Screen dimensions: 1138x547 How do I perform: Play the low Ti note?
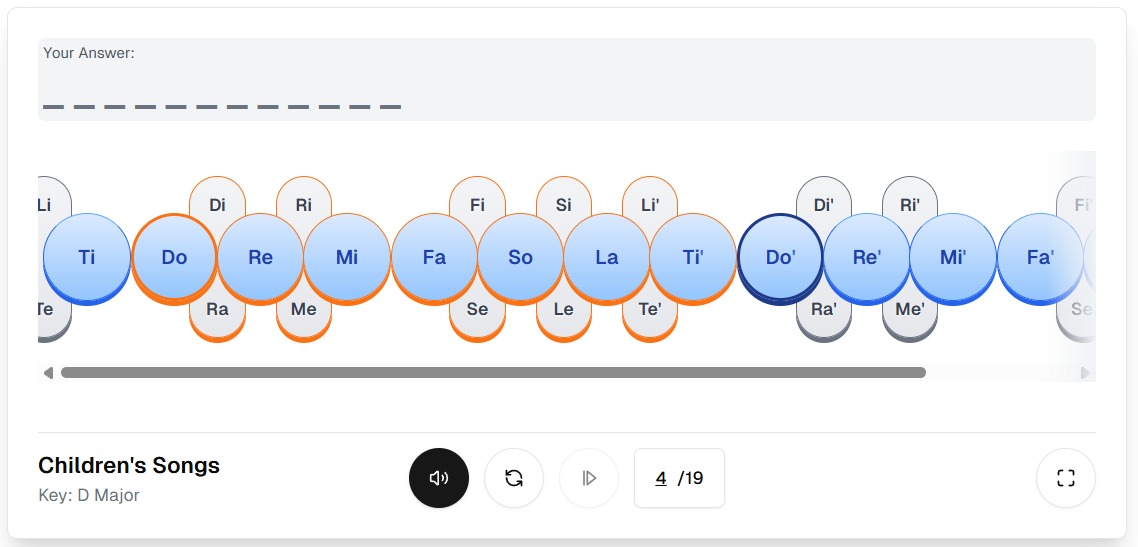[87, 257]
